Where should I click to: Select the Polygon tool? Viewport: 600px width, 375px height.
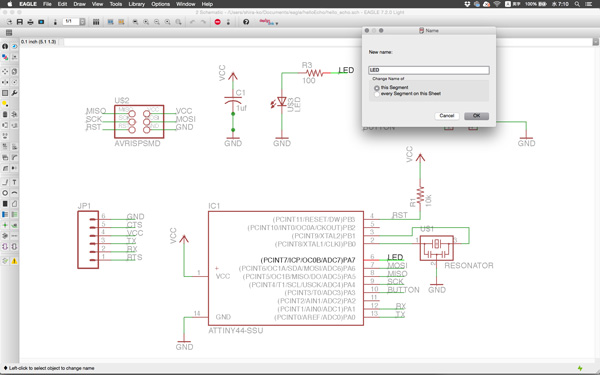14,204
